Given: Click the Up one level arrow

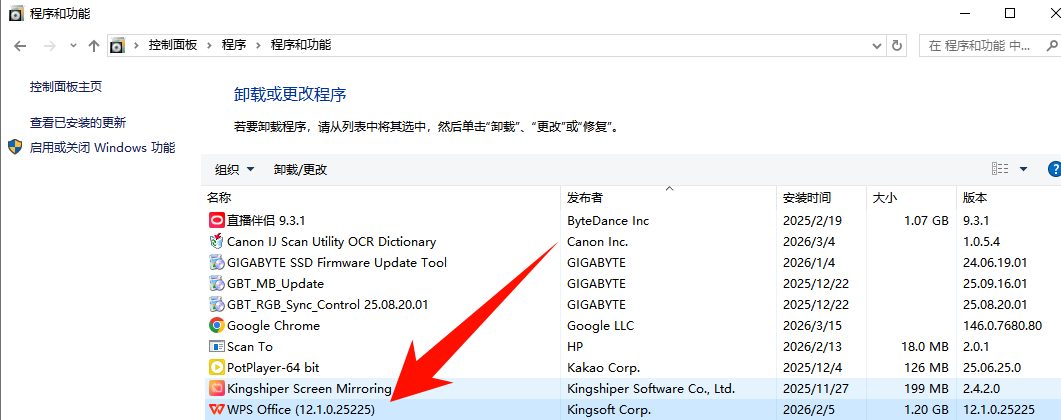Looking at the screenshot, I should point(93,46).
